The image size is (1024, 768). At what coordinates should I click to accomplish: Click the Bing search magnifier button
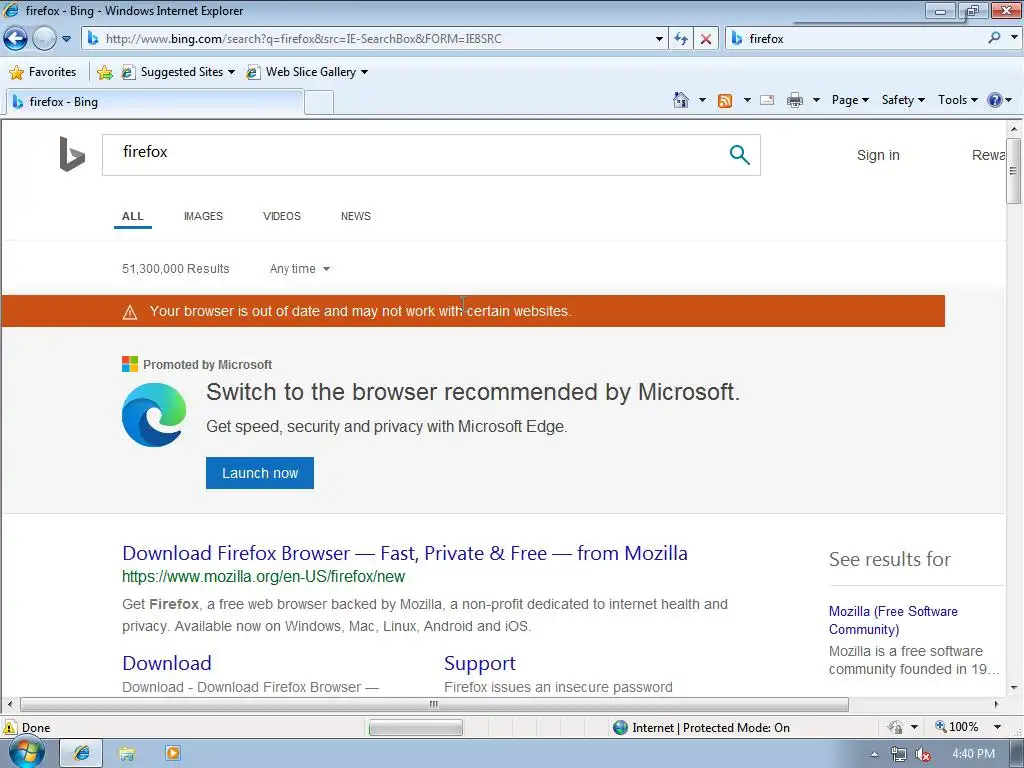[739, 155]
